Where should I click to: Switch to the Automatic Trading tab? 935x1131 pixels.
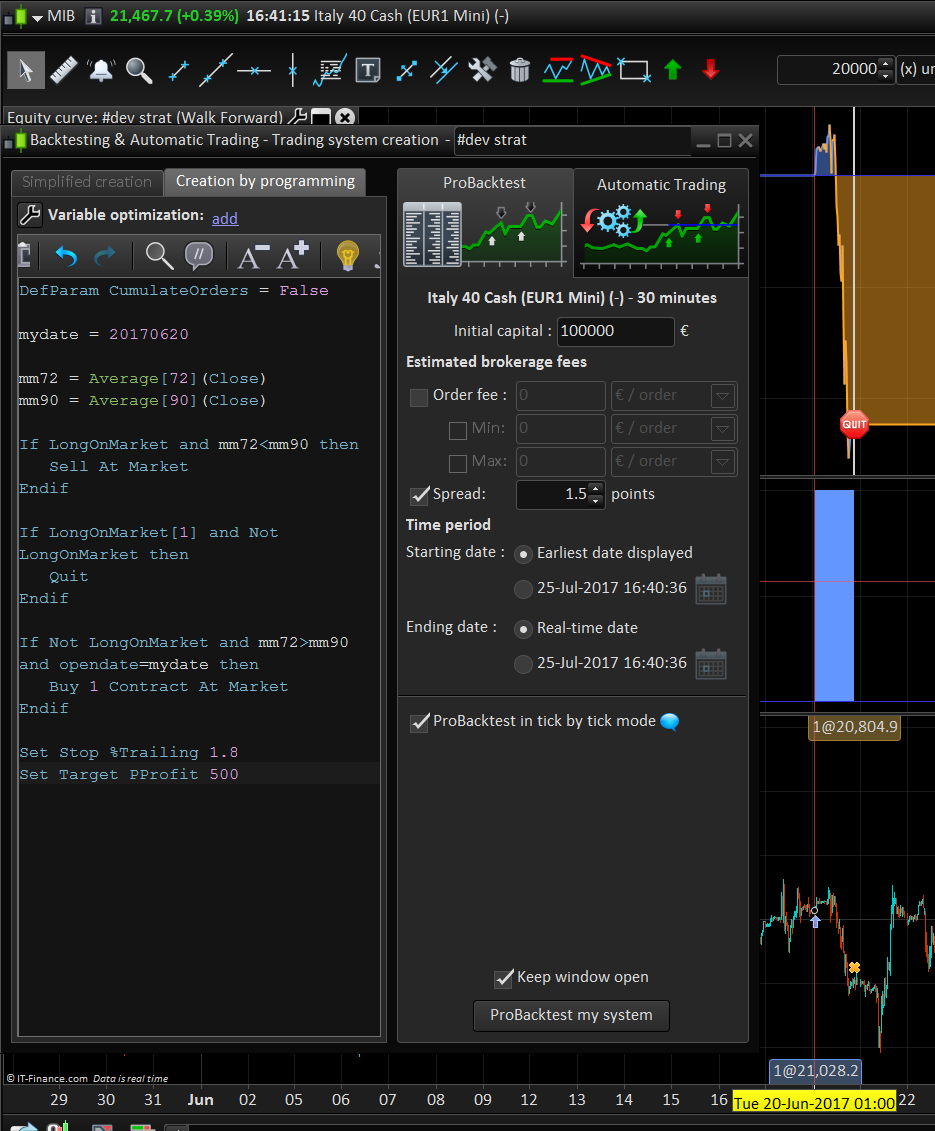tap(661, 185)
